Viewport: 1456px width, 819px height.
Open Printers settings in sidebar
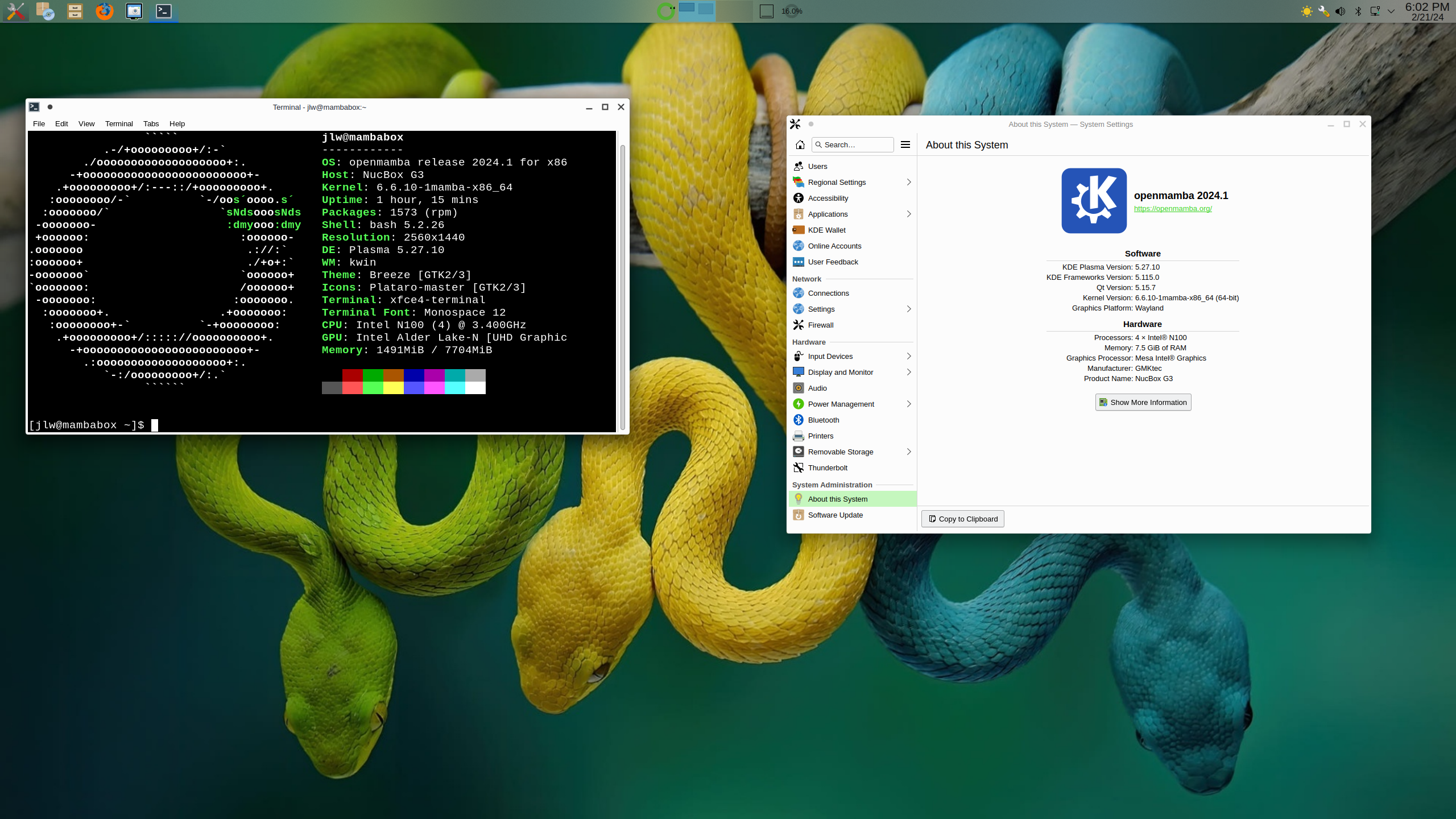click(x=852, y=436)
